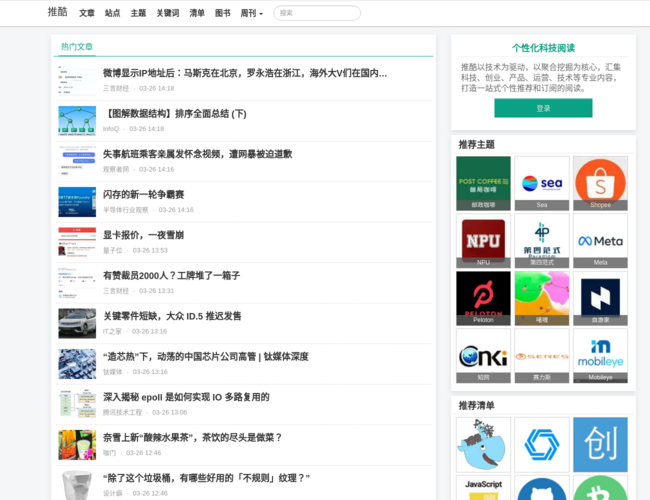Expand the 周刊 dropdown menu
Image resolution: width=650 pixels, height=500 pixels.
click(x=252, y=13)
